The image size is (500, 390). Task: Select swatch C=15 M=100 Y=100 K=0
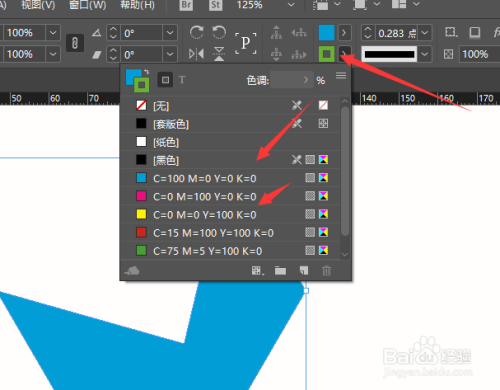(x=230, y=232)
